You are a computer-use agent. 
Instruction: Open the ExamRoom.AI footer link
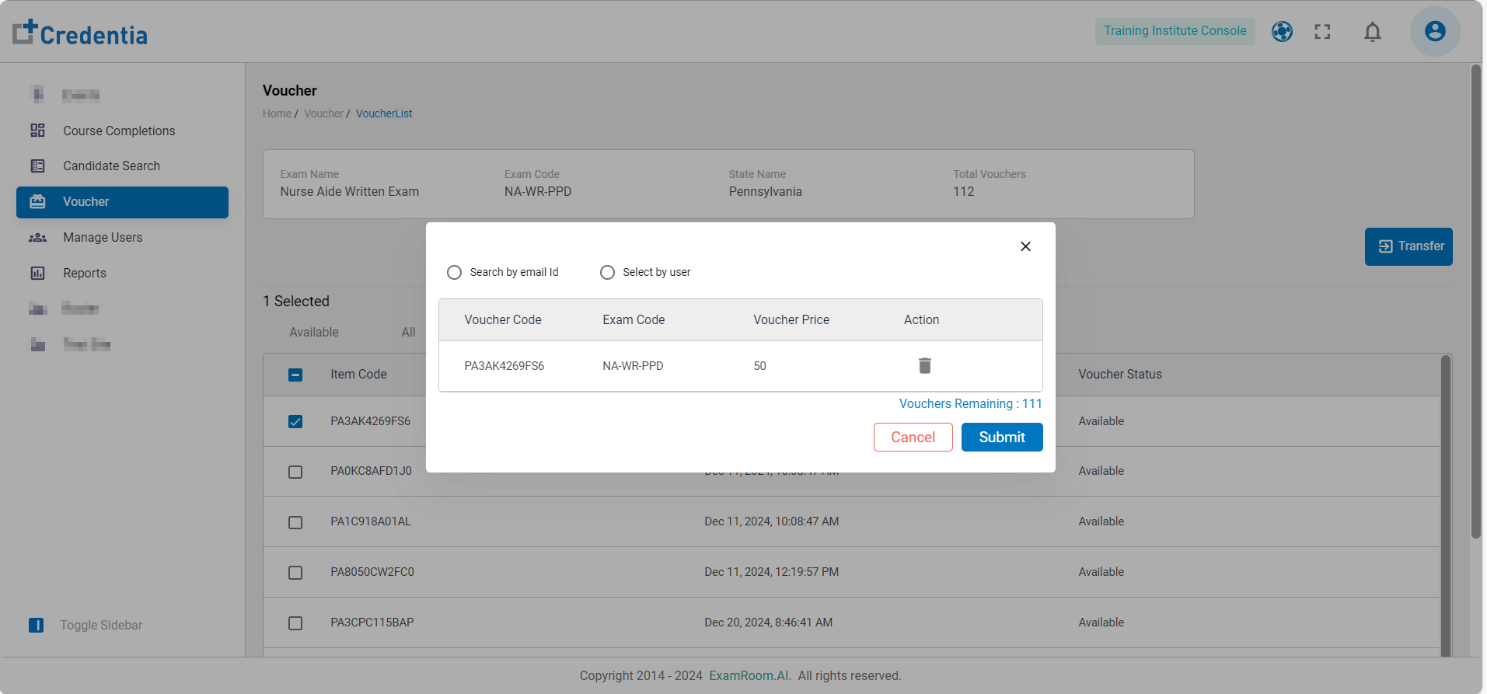pyautogui.click(x=750, y=676)
